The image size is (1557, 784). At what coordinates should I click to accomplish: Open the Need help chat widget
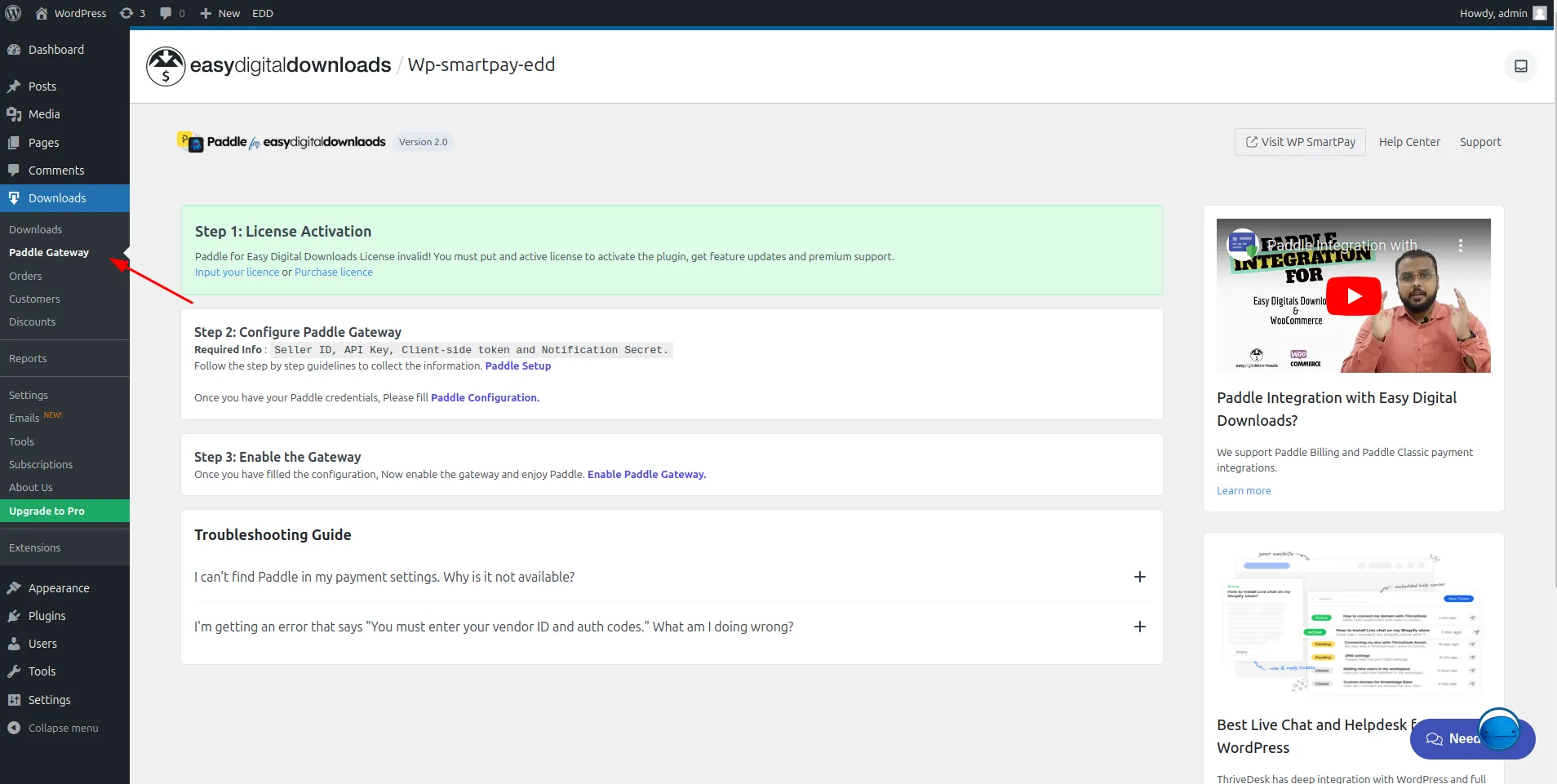tap(1472, 738)
